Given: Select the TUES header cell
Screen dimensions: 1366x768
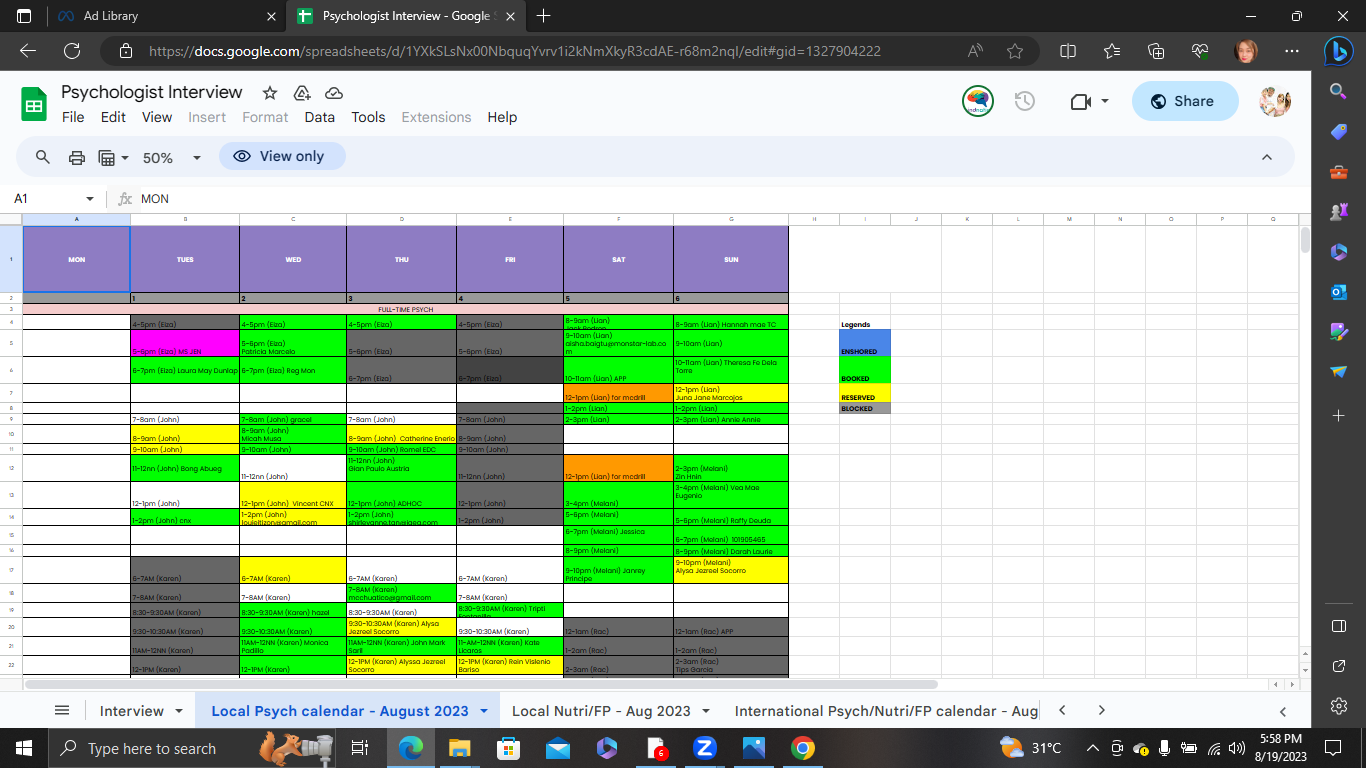Looking at the screenshot, I should coord(185,259).
